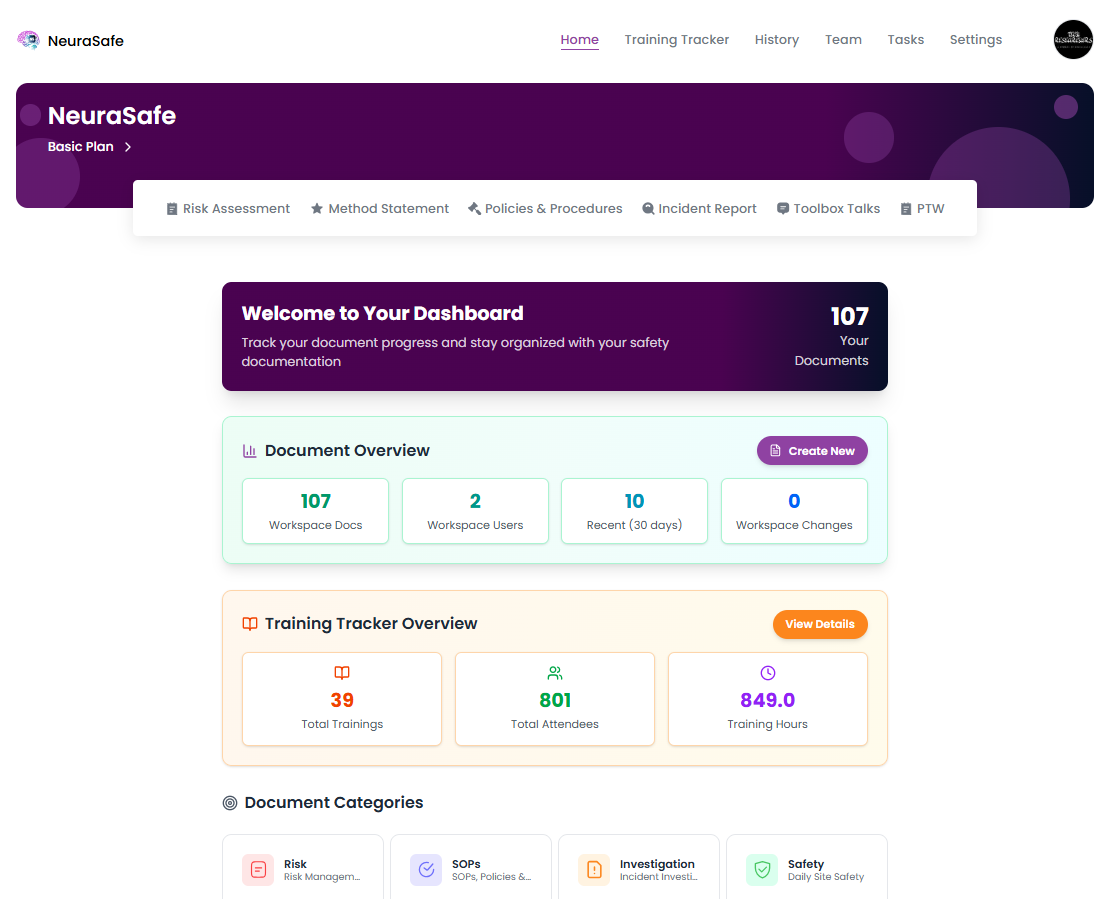Click the Total Attendees people icon
The image size is (1110, 899).
[555, 673]
